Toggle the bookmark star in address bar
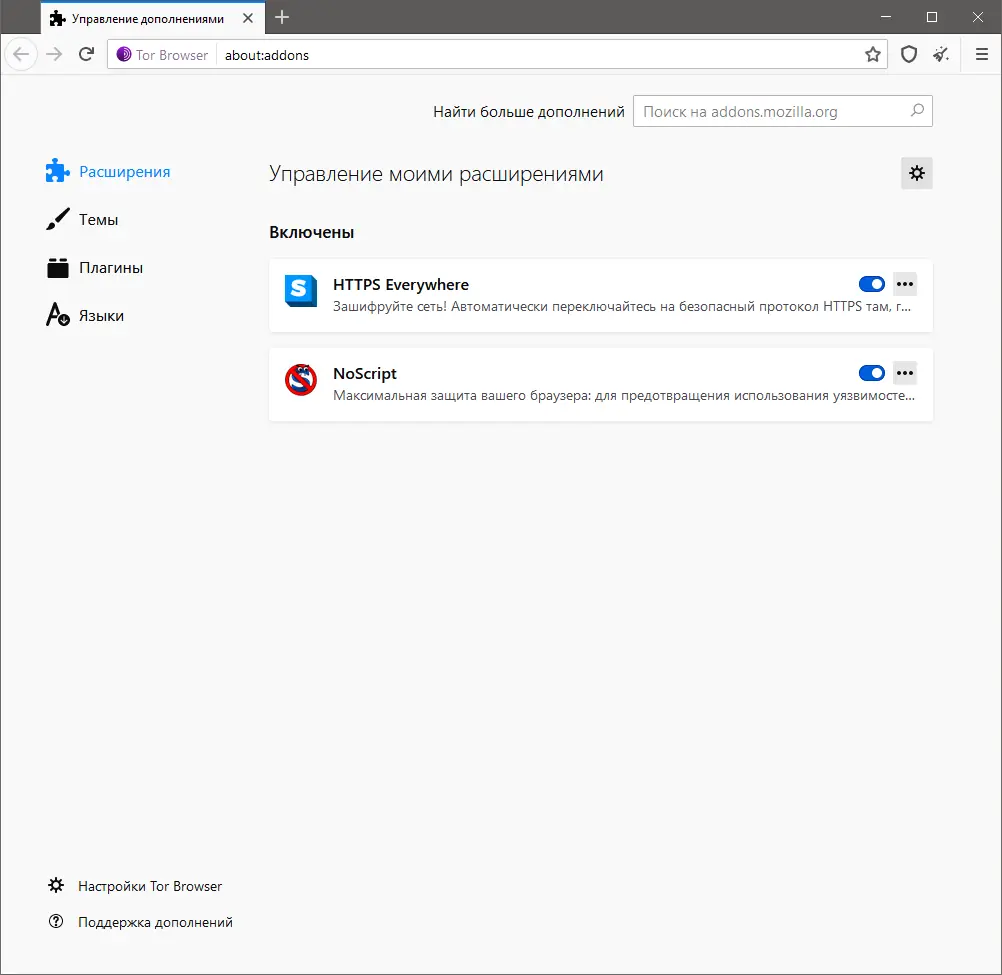The image size is (1002, 975). click(x=874, y=54)
